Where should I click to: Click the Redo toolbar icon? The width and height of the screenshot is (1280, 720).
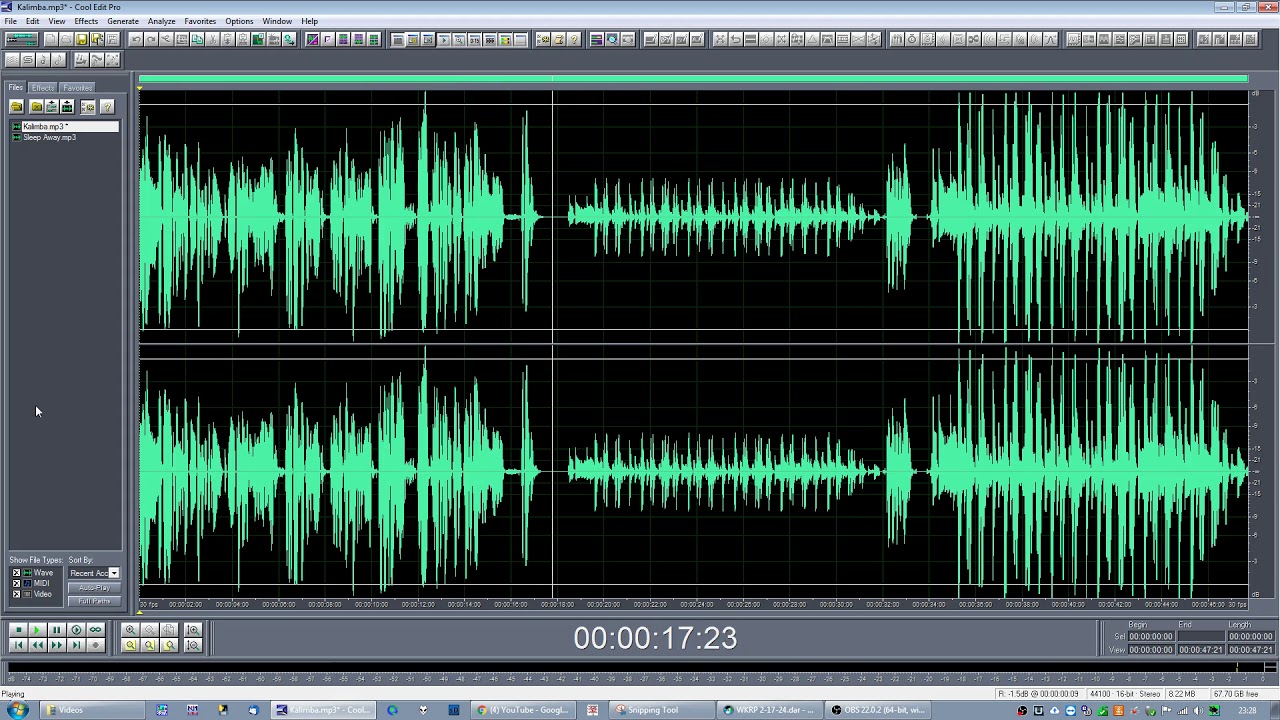tap(151, 39)
